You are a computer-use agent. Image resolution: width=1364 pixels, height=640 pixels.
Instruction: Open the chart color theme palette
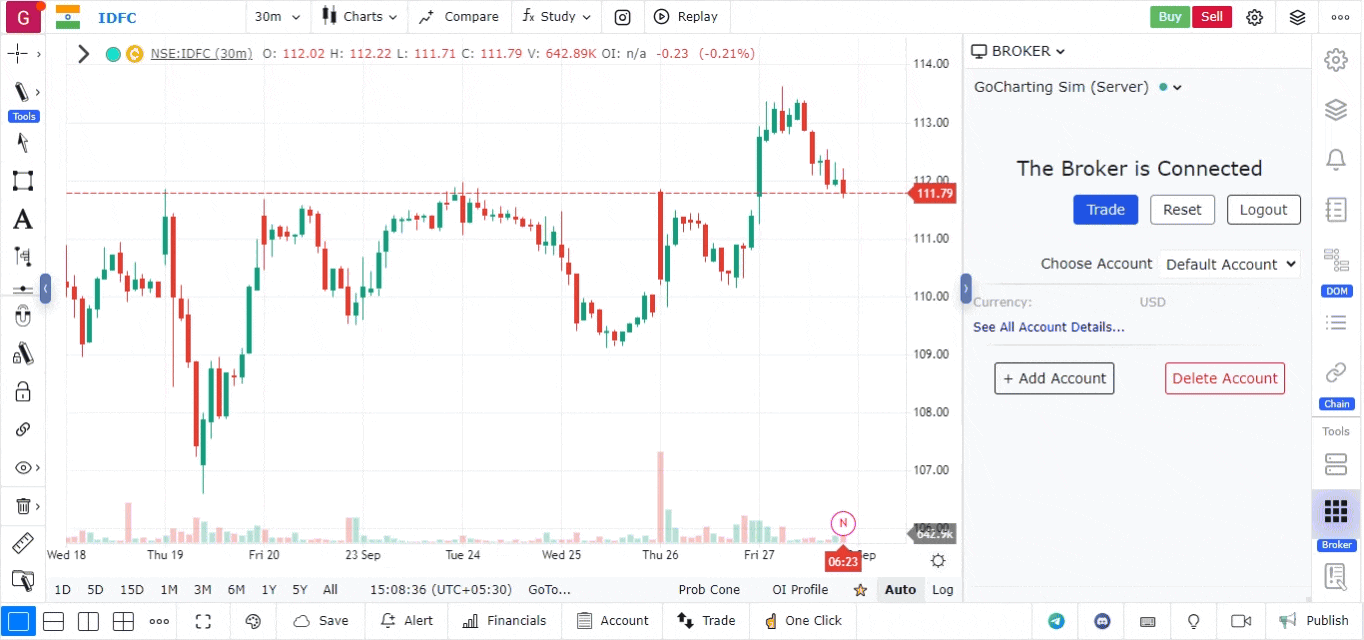[252, 621]
